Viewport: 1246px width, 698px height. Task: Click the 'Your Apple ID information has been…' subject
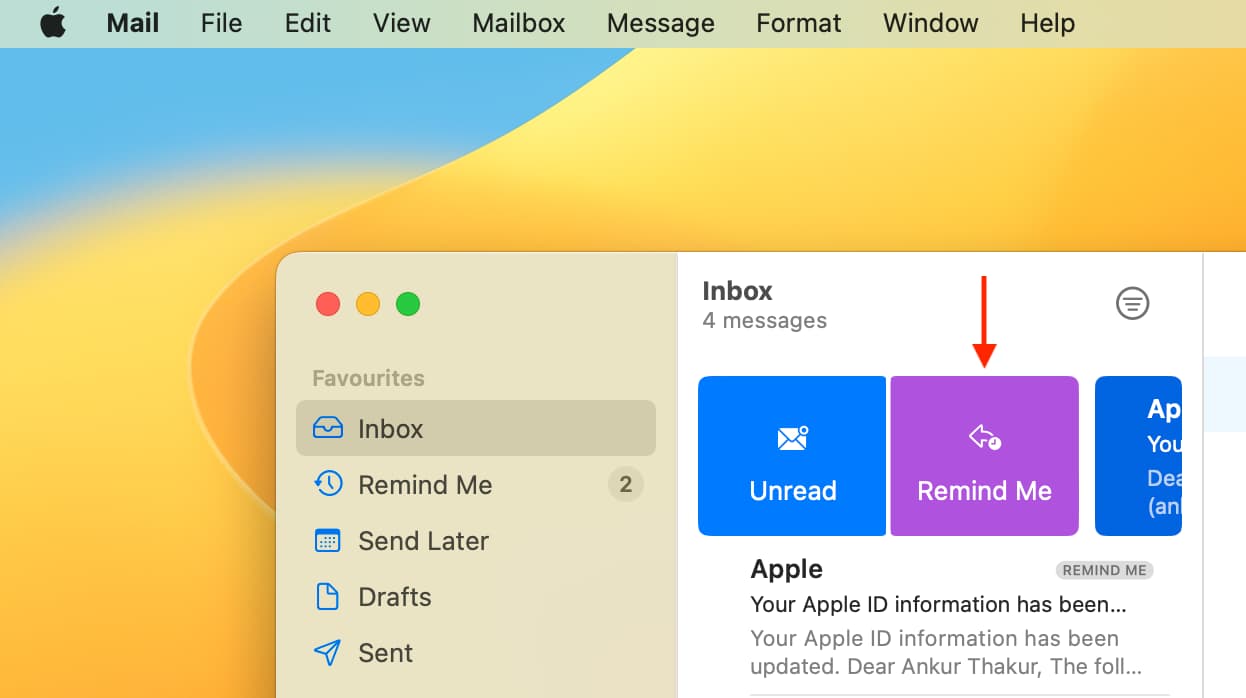[x=939, y=605]
